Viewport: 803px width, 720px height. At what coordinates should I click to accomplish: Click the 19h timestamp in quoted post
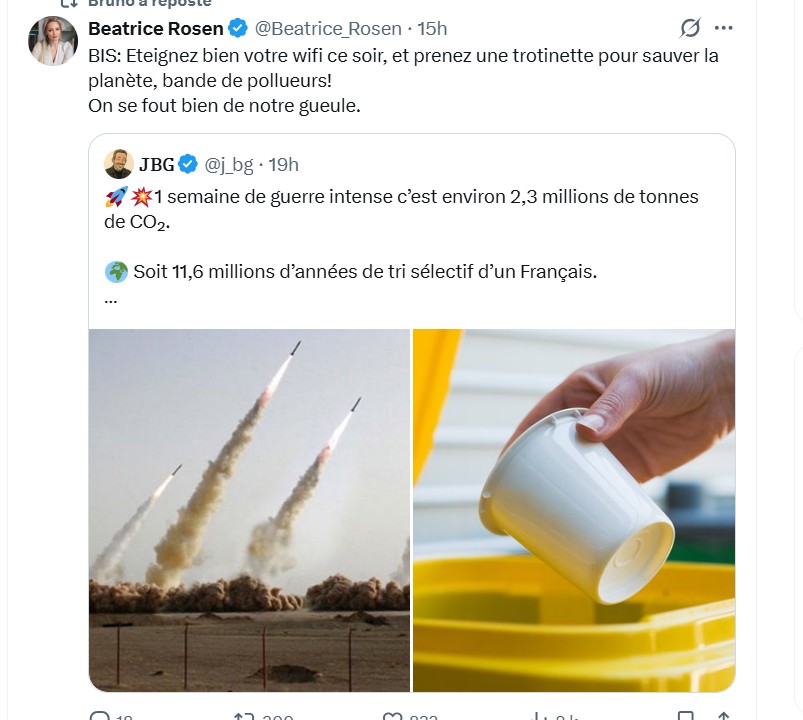[282, 164]
